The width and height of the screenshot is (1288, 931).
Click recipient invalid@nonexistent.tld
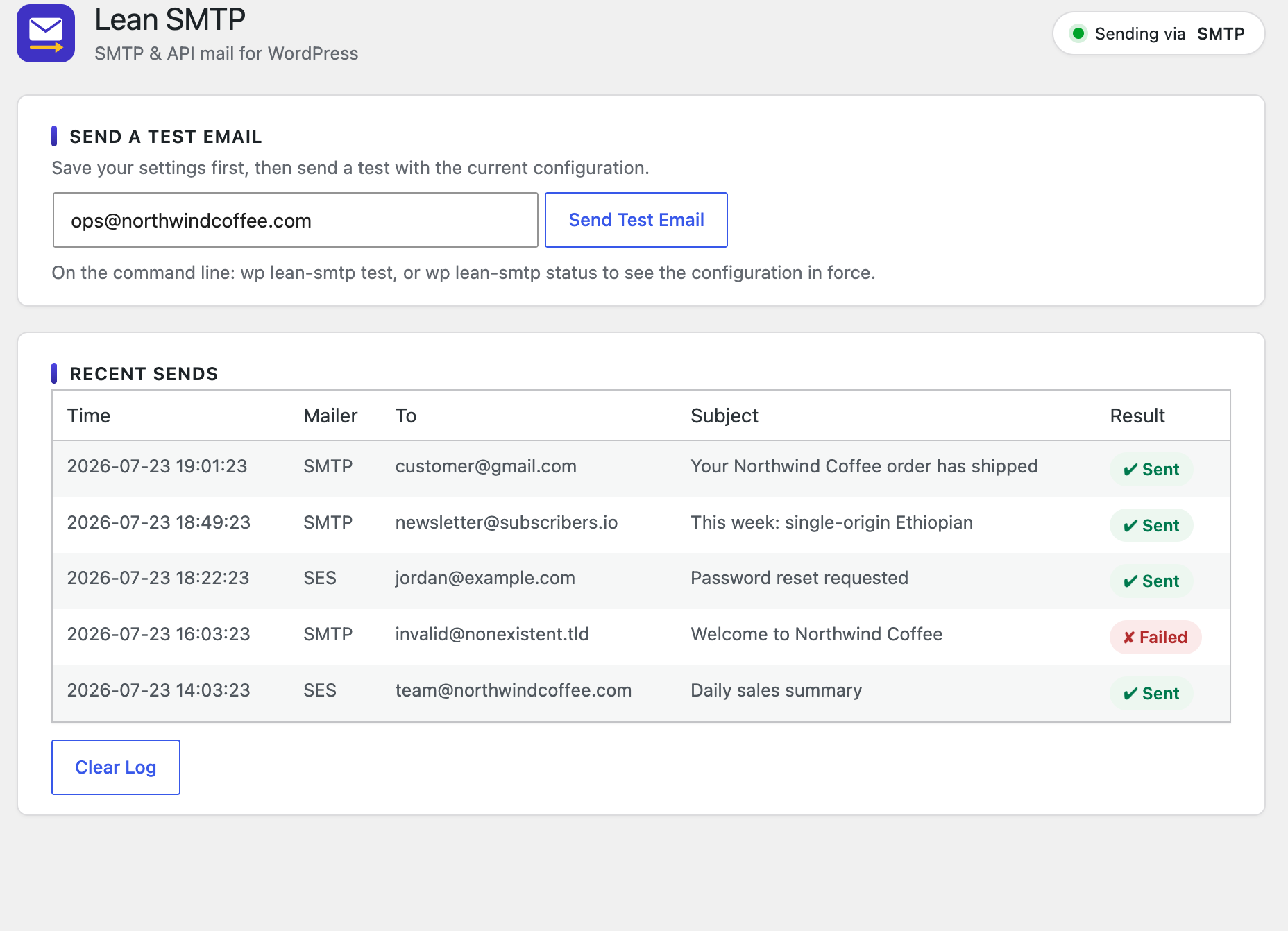[x=492, y=634]
